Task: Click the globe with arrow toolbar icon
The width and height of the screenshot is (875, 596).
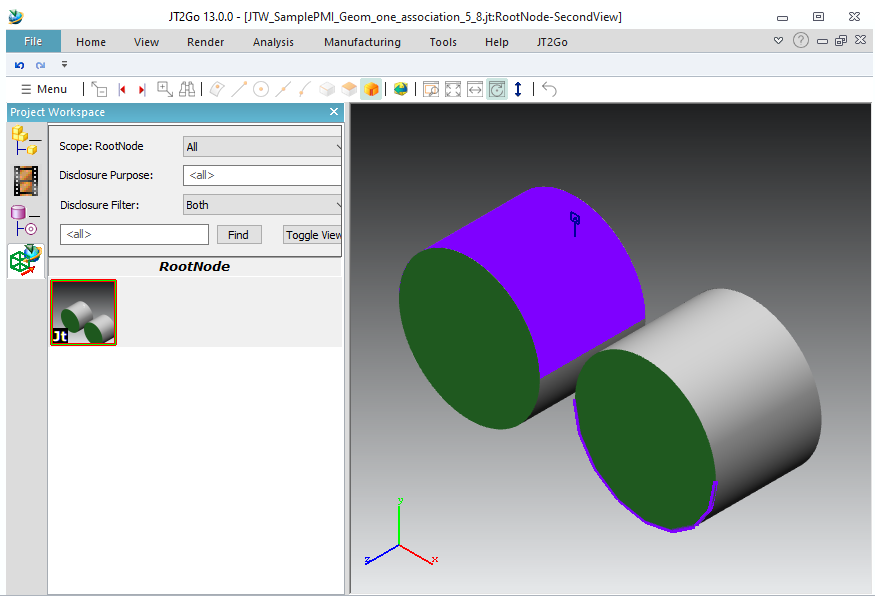Action: [x=401, y=89]
